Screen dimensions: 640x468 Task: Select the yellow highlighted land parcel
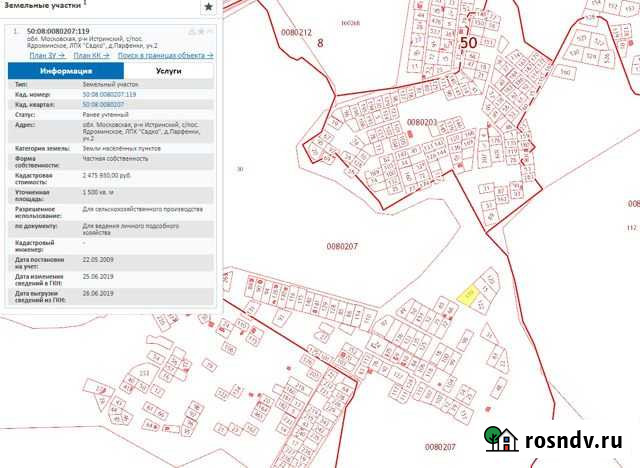[468, 294]
